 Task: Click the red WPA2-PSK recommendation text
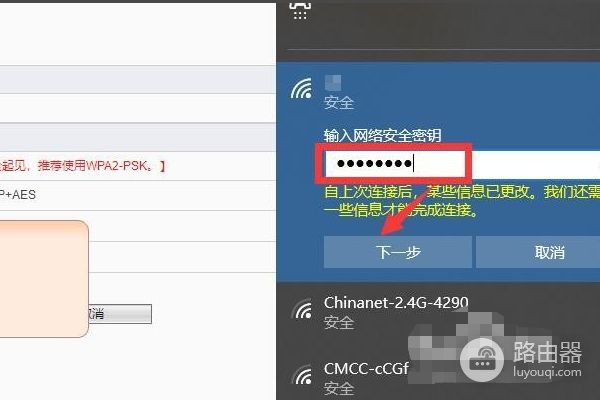click(82, 166)
